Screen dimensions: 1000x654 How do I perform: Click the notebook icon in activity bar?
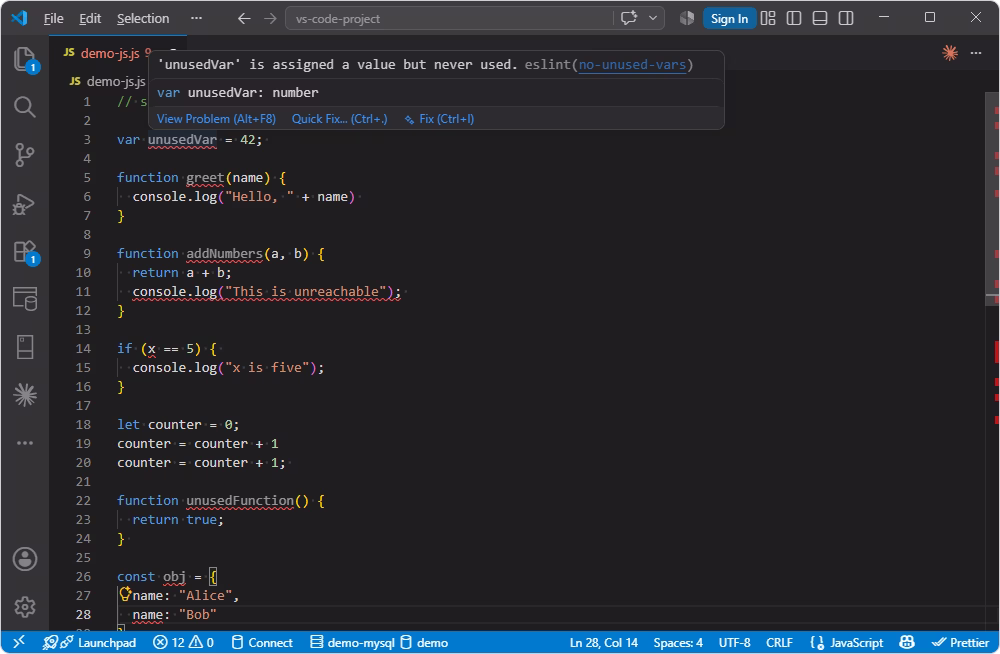pyautogui.click(x=25, y=347)
